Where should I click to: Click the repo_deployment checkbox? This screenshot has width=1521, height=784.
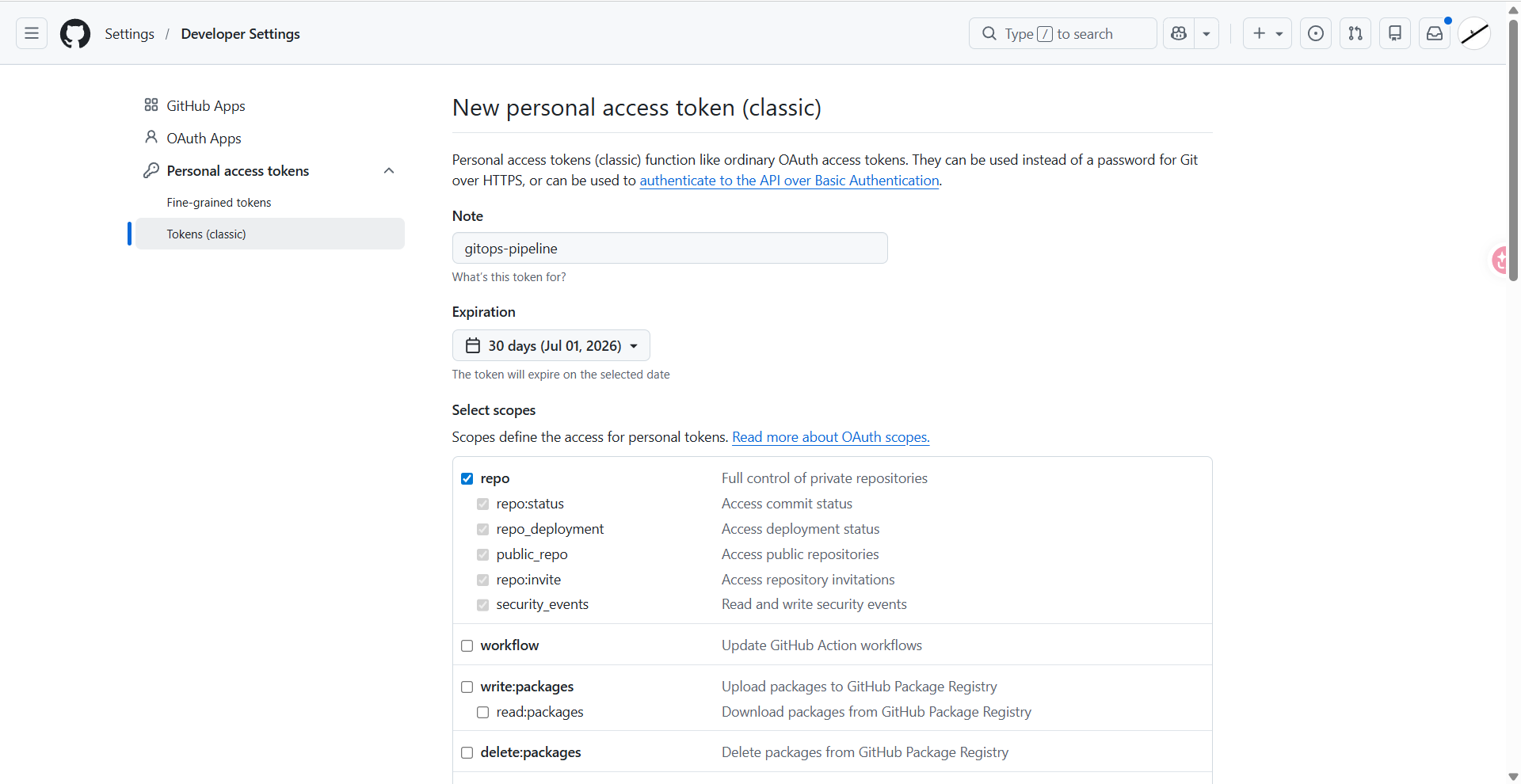point(482,529)
